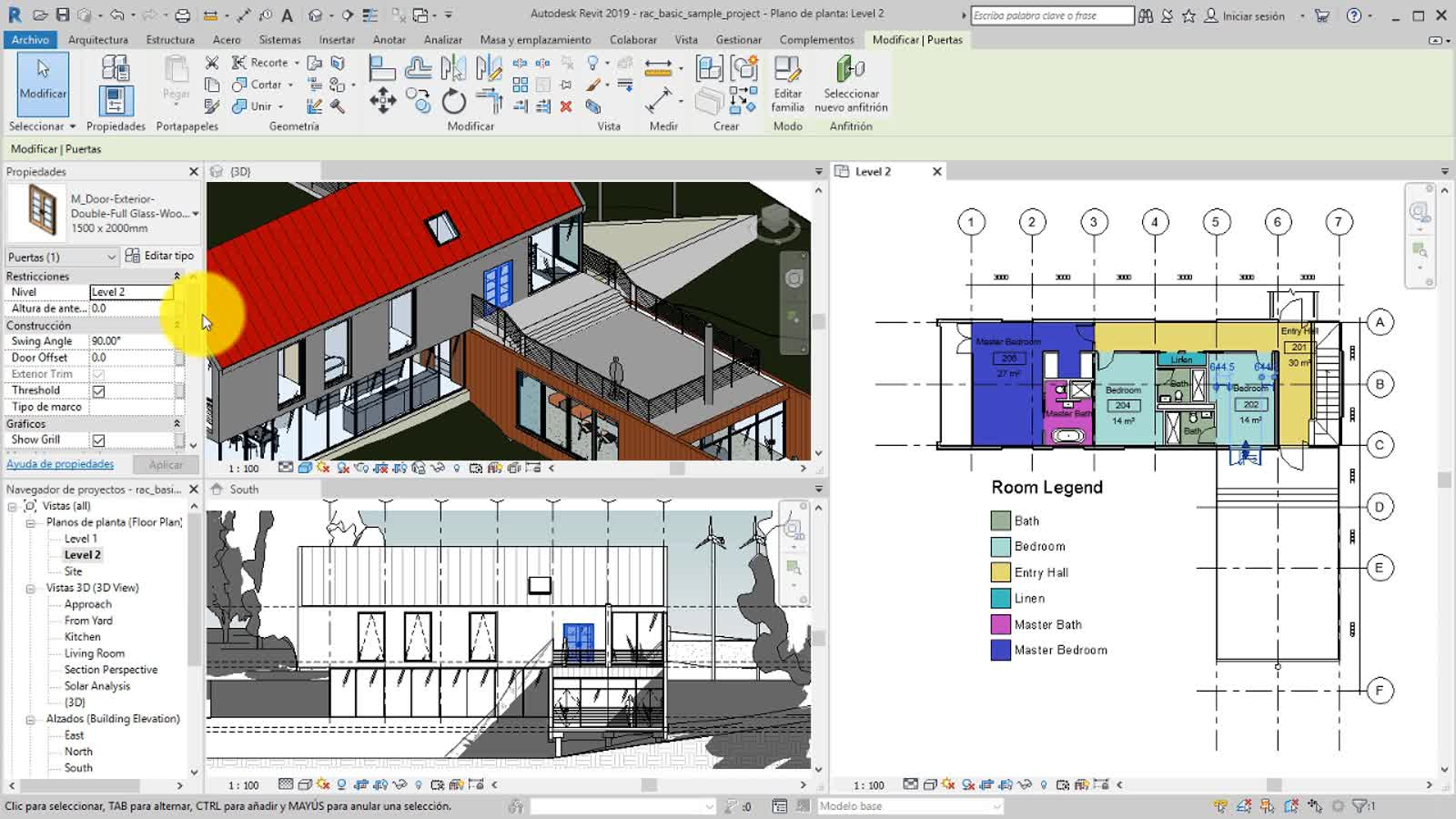Open the Insertar menu tab
This screenshot has width=1456, height=819.
click(337, 39)
